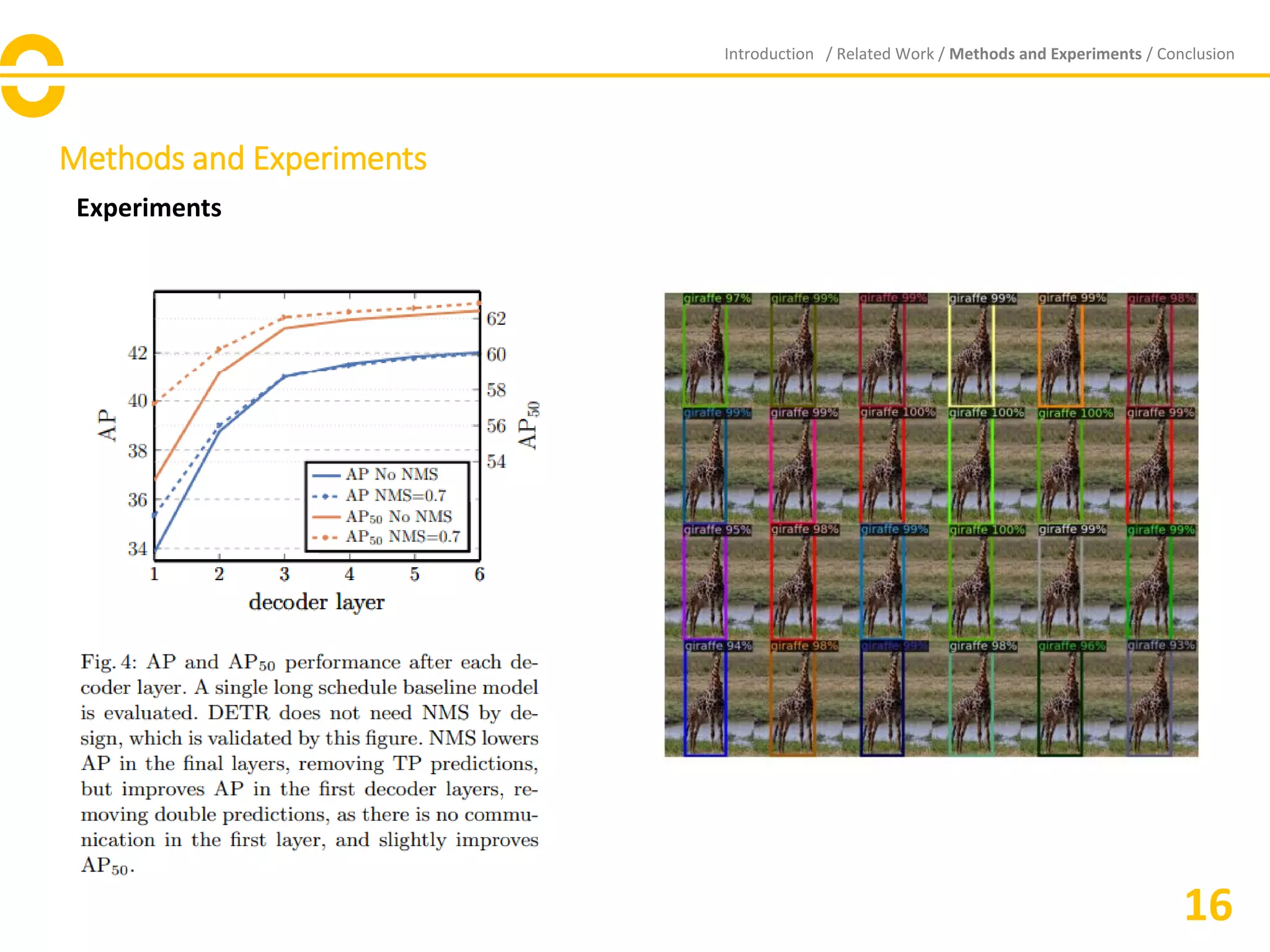Click the decoder layer axis label
Image resolution: width=1270 pixels, height=952 pixels.
pyautogui.click(x=316, y=602)
